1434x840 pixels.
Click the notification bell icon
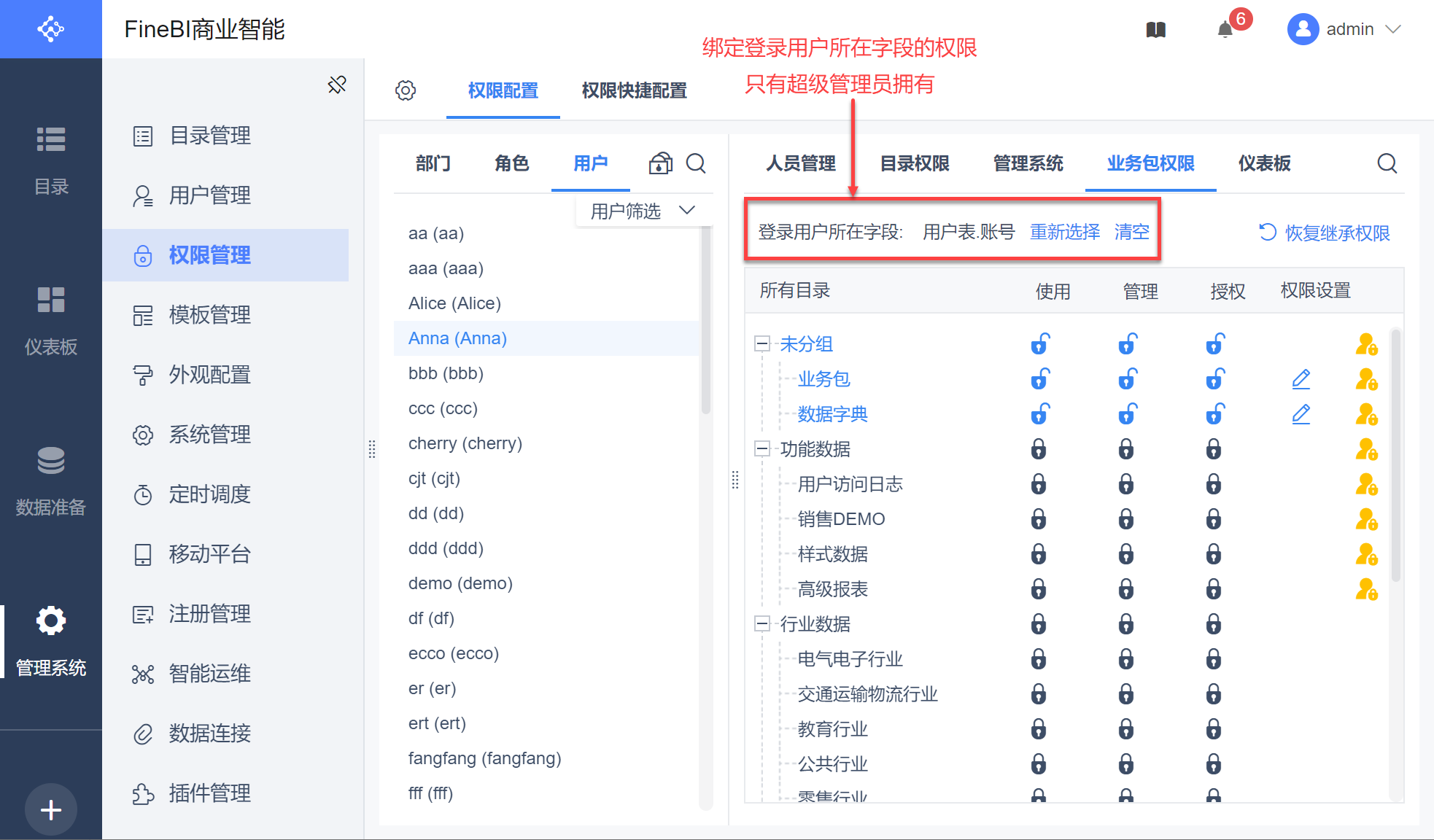[1225, 29]
